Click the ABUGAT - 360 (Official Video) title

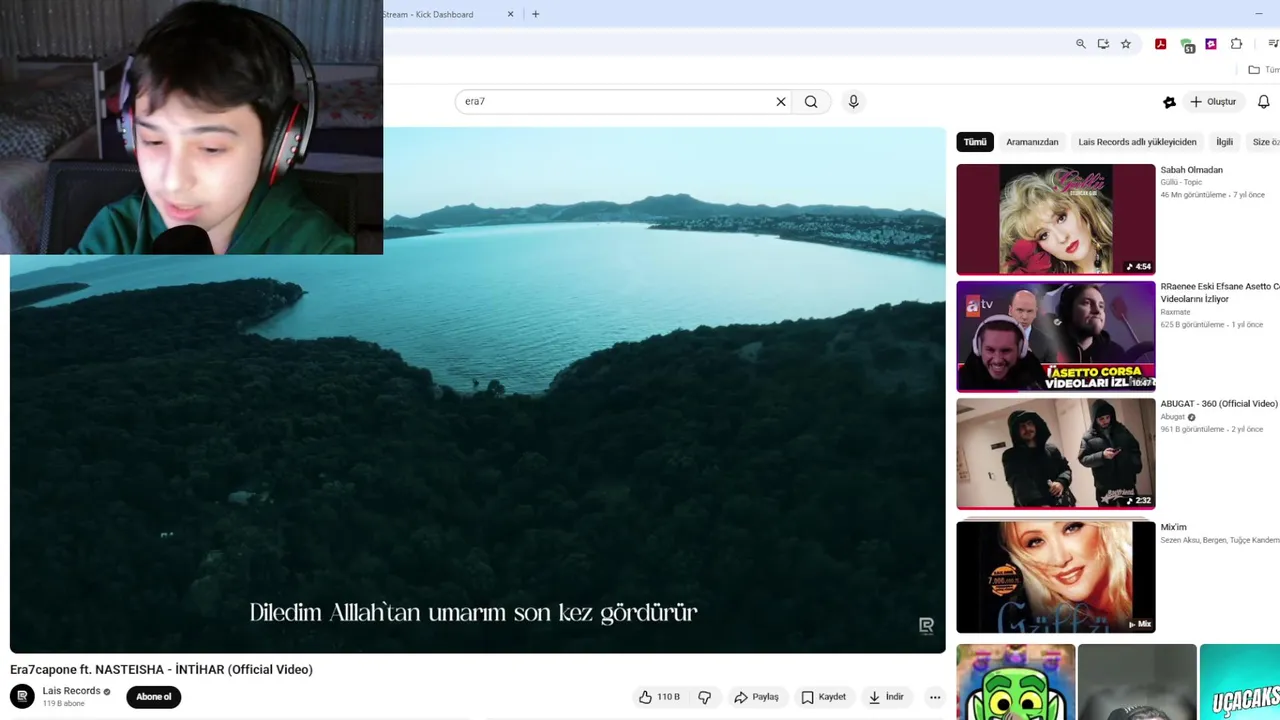point(1219,404)
